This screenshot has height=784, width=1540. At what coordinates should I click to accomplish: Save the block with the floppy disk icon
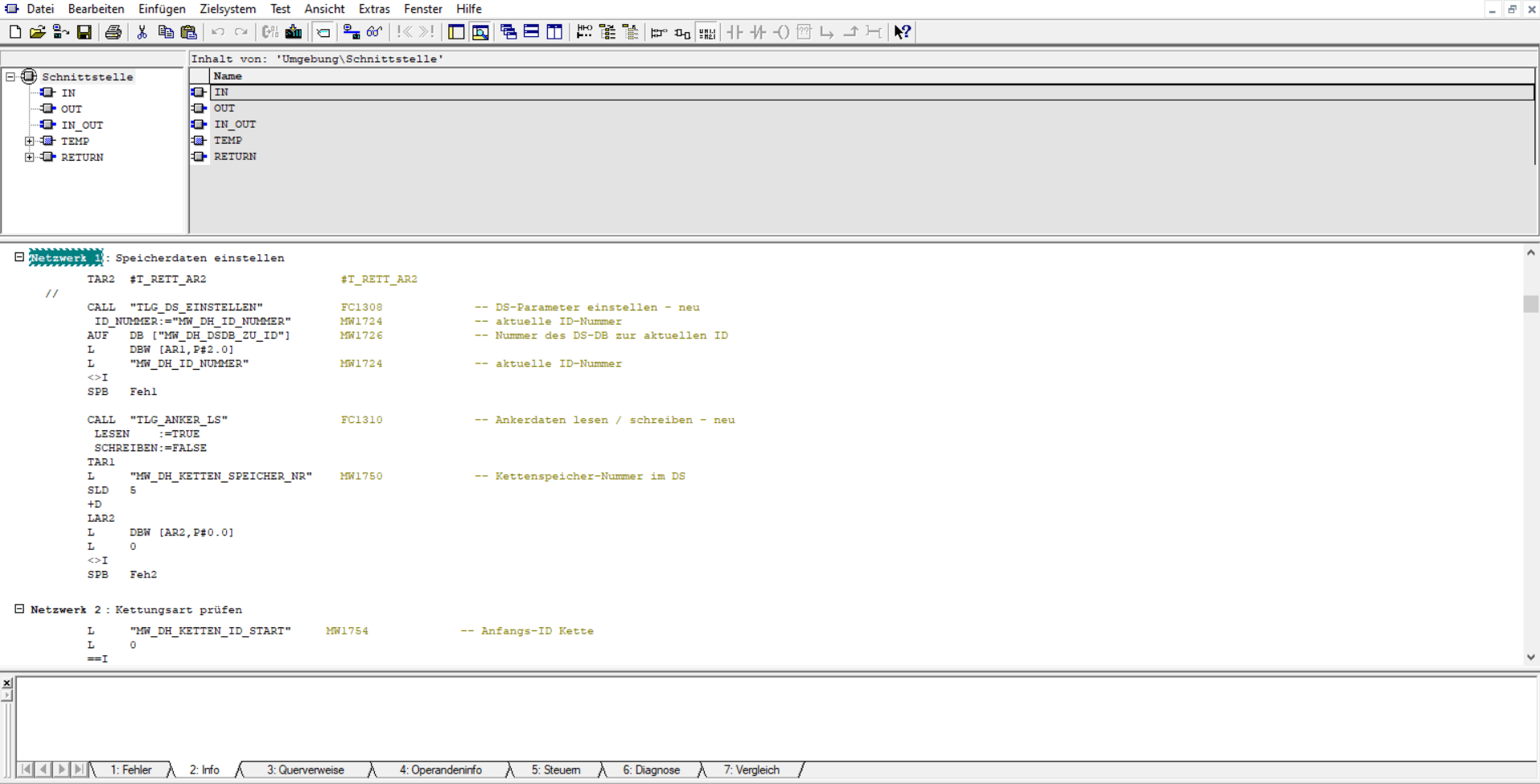tap(84, 32)
